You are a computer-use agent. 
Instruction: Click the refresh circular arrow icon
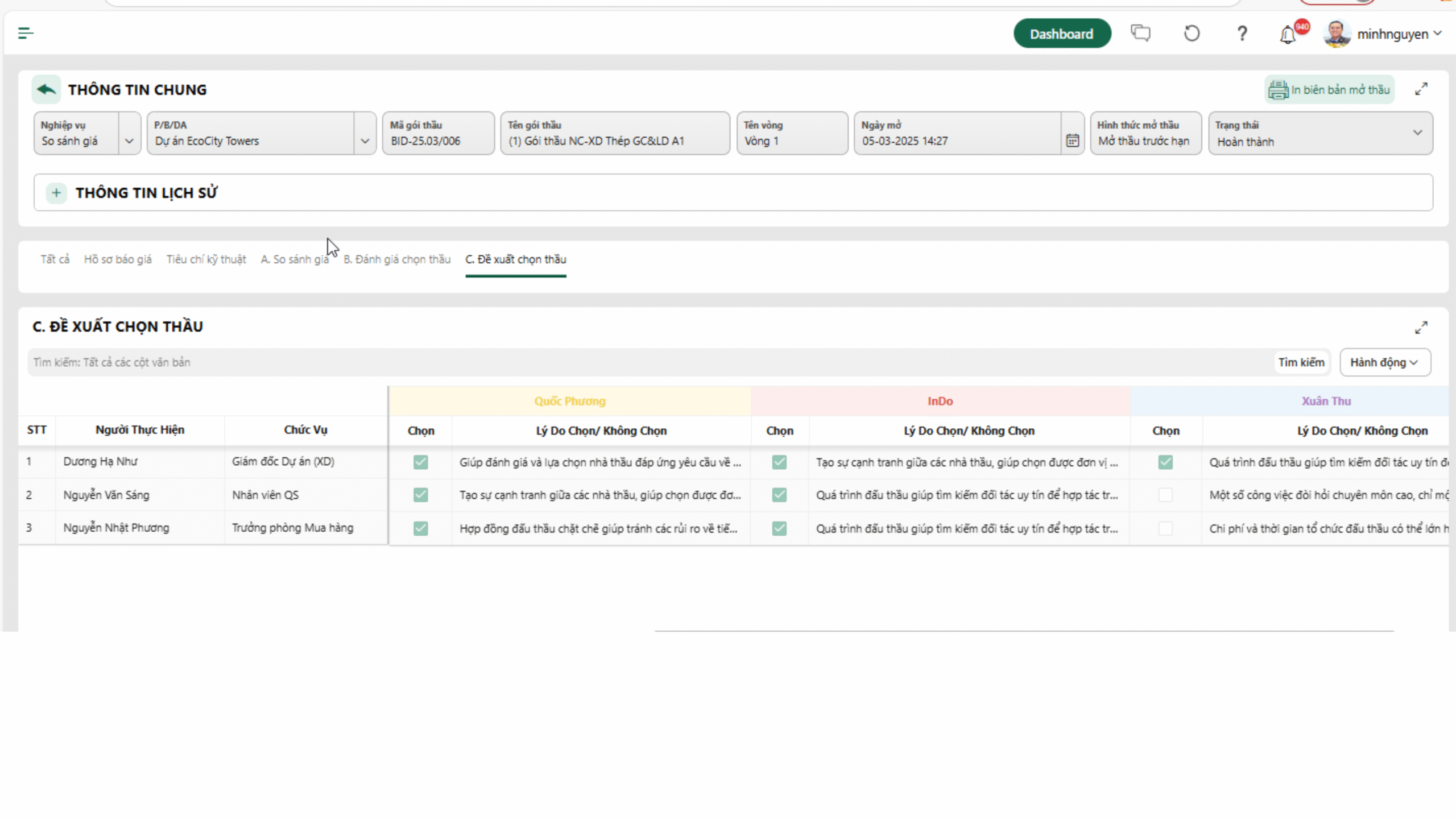1192,34
